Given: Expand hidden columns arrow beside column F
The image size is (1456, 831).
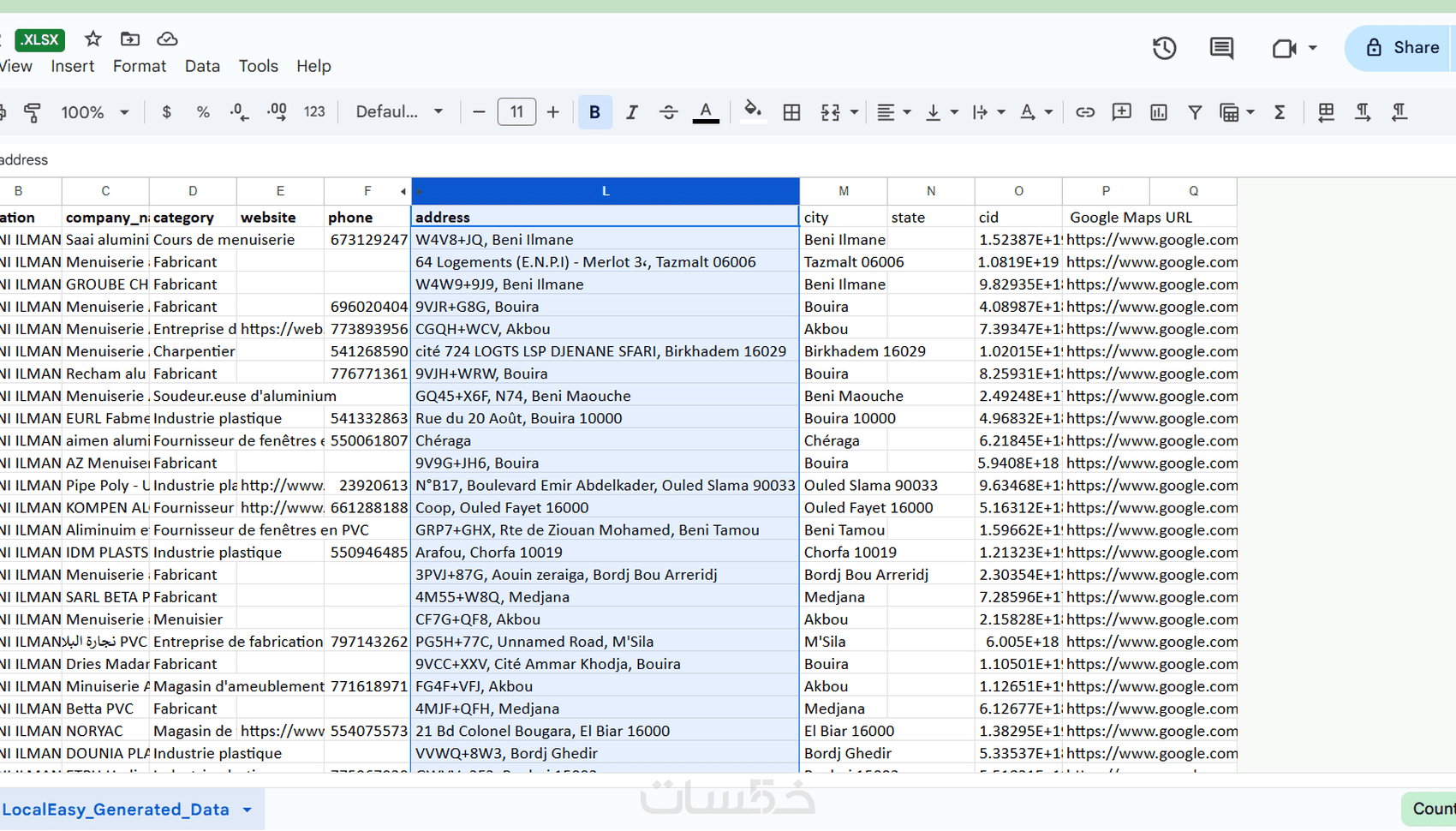Looking at the screenshot, I should pyautogui.click(x=403, y=192).
